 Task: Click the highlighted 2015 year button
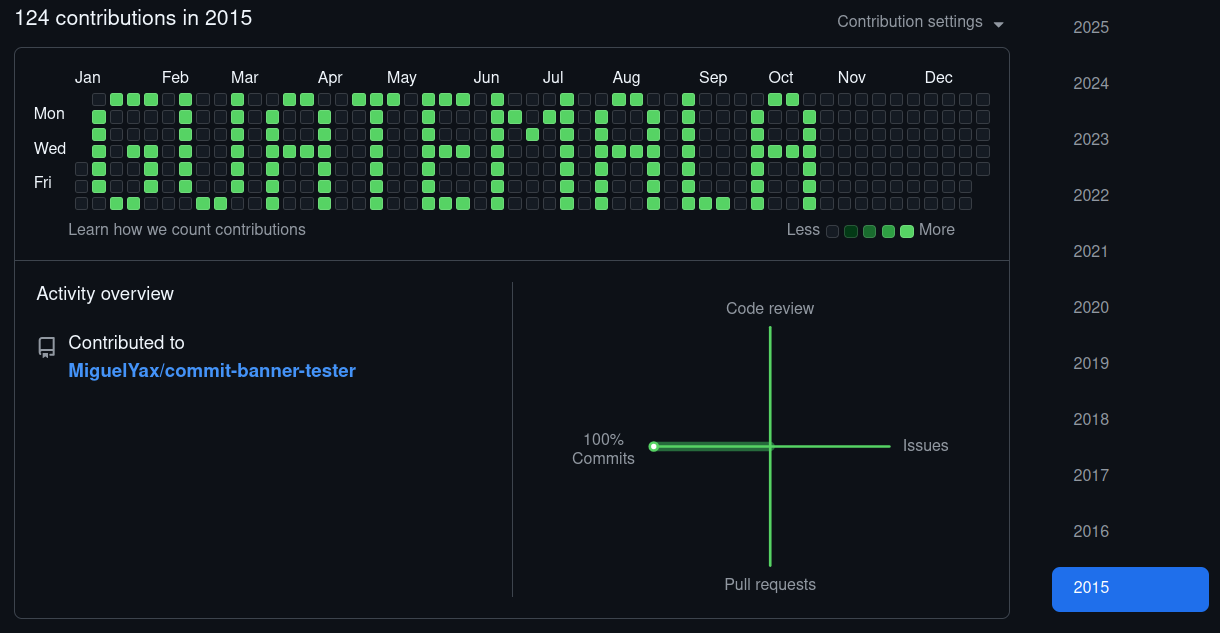coord(1130,588)
